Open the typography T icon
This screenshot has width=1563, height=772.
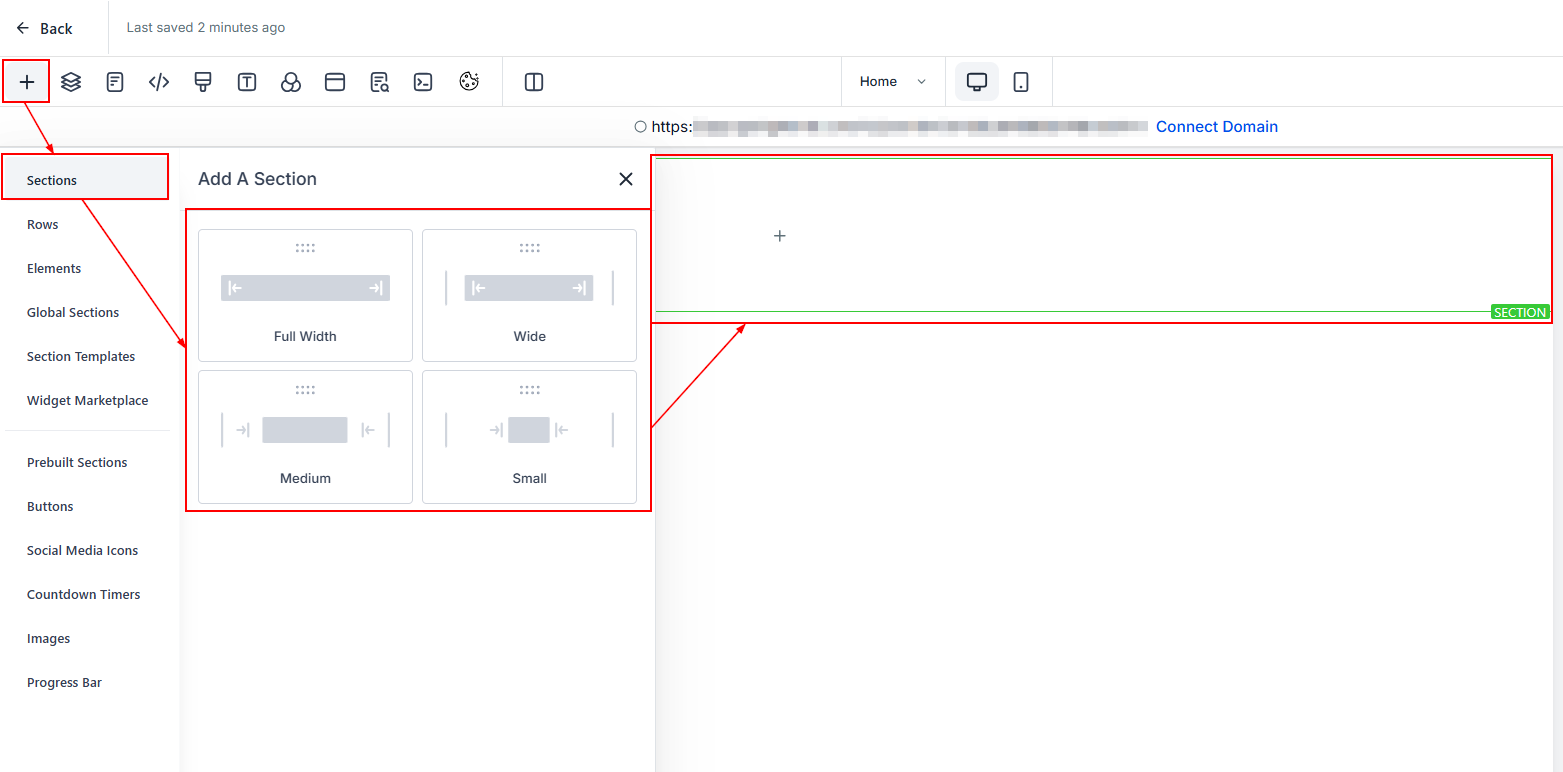coord(247,82)
